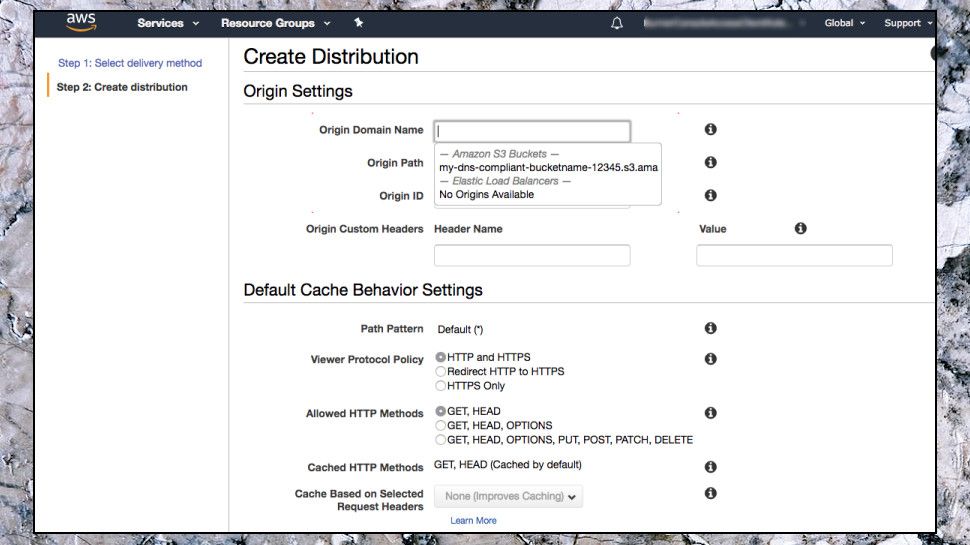This screenshot has width=970, height=545.
Task: Click the pin shortcut icon in navbar
Action: [358, 23]
